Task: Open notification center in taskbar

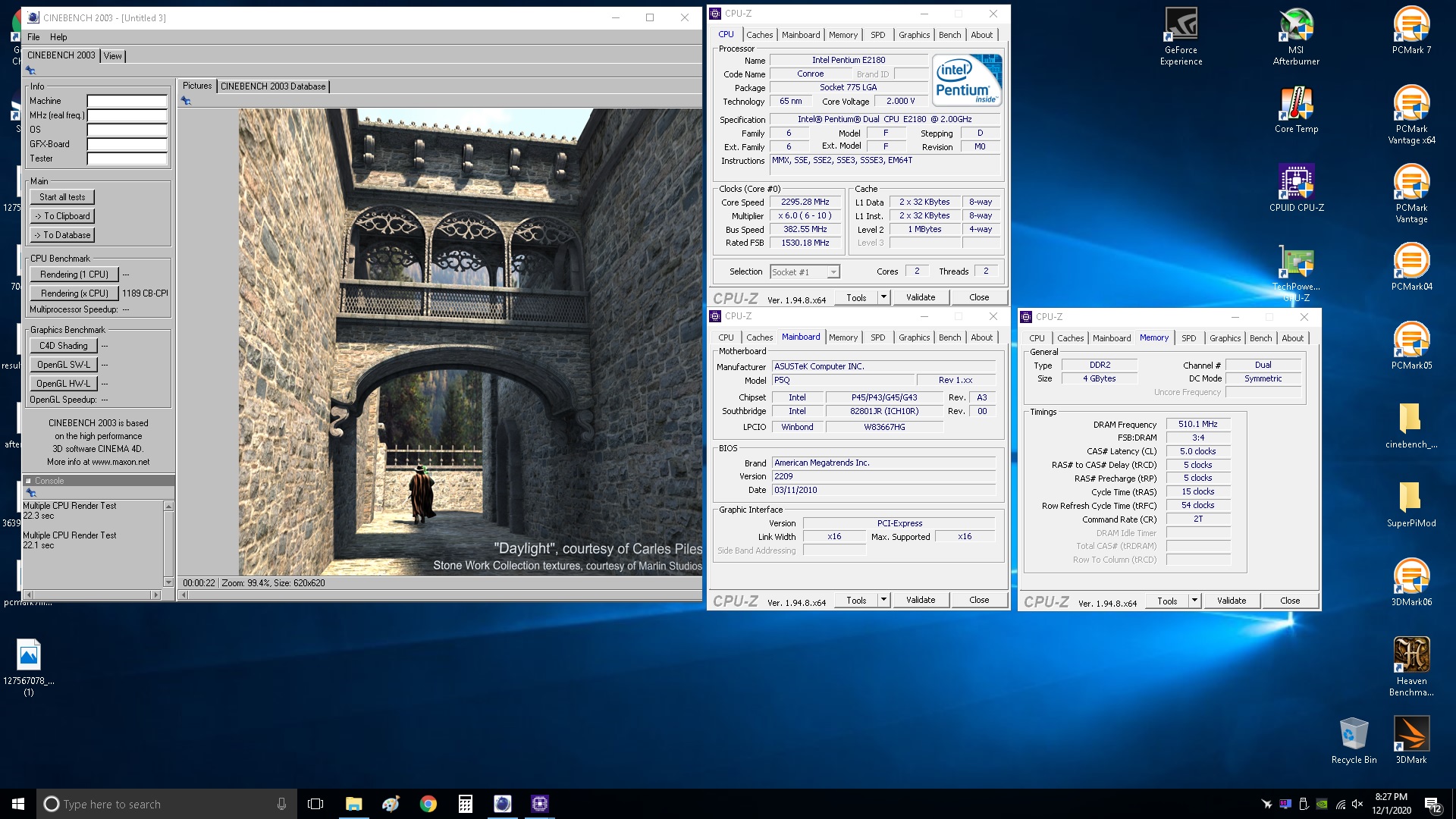Action: [x=1432, y=804]
